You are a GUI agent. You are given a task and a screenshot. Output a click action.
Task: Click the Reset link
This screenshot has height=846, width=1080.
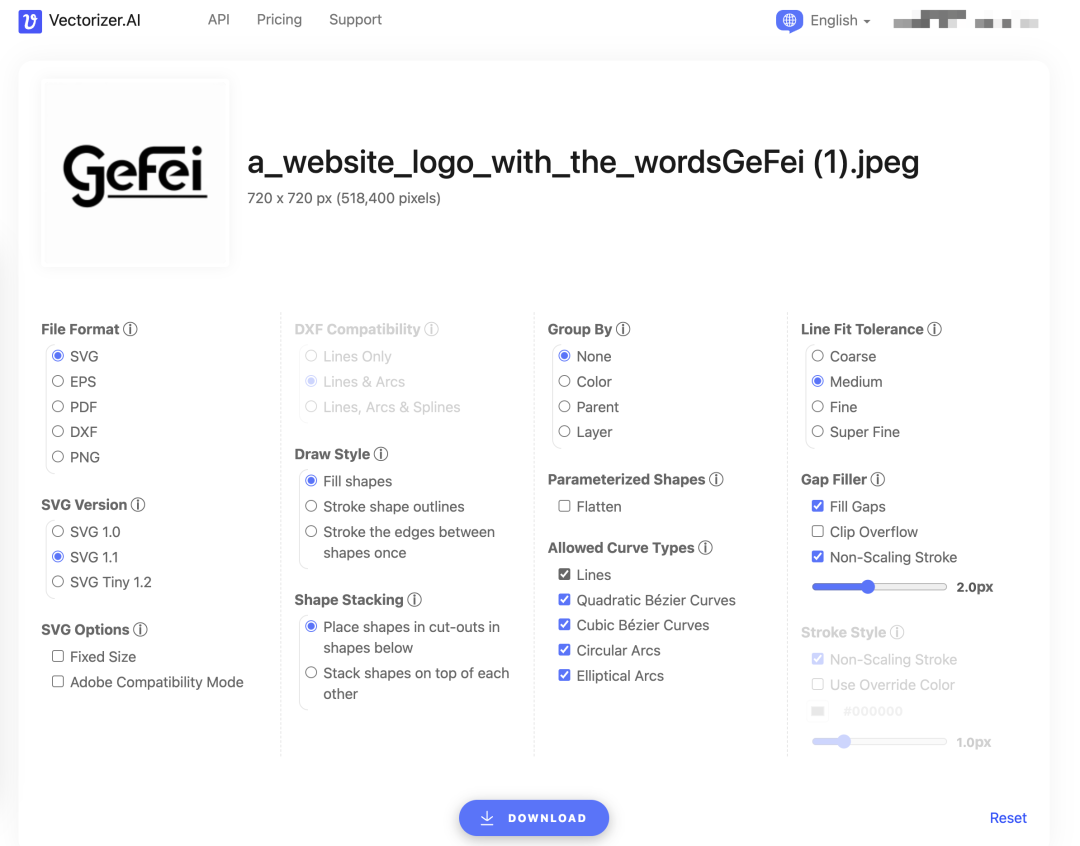1008,818
